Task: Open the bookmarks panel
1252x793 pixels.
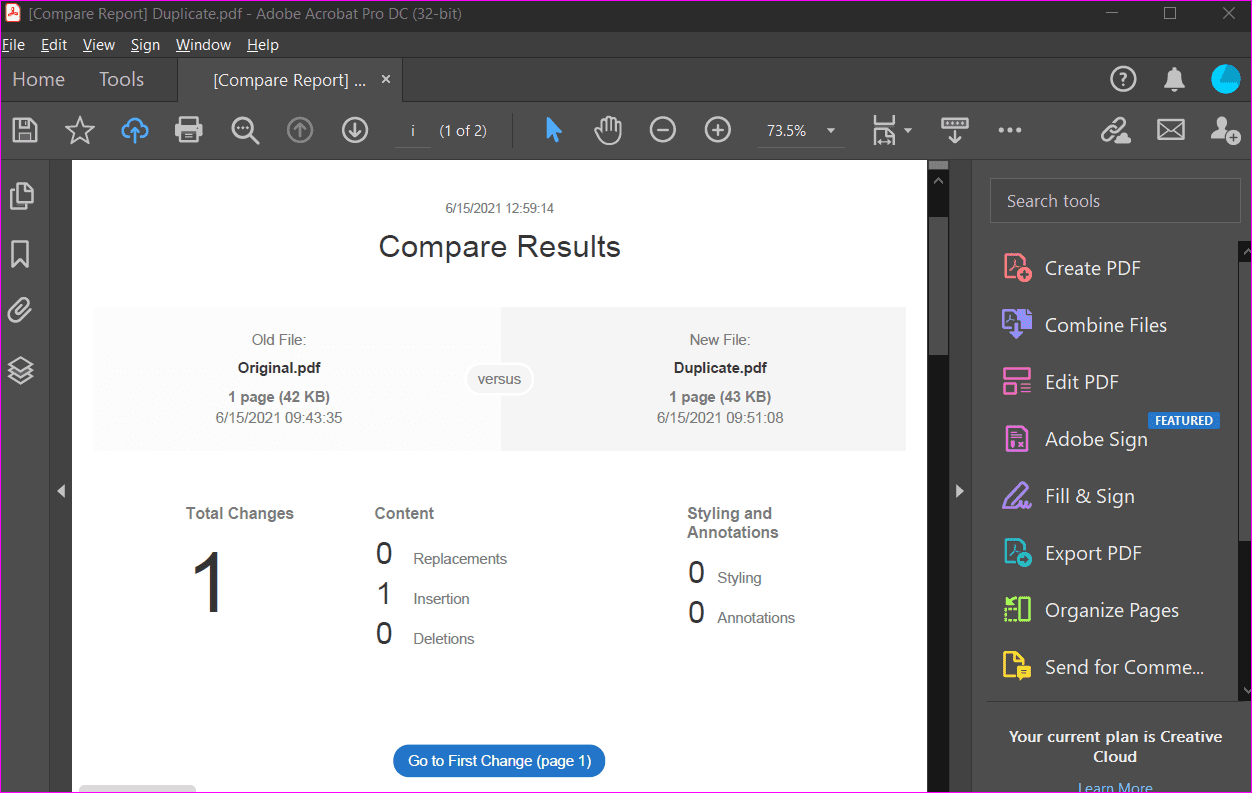Action: [x=20, y=254]
